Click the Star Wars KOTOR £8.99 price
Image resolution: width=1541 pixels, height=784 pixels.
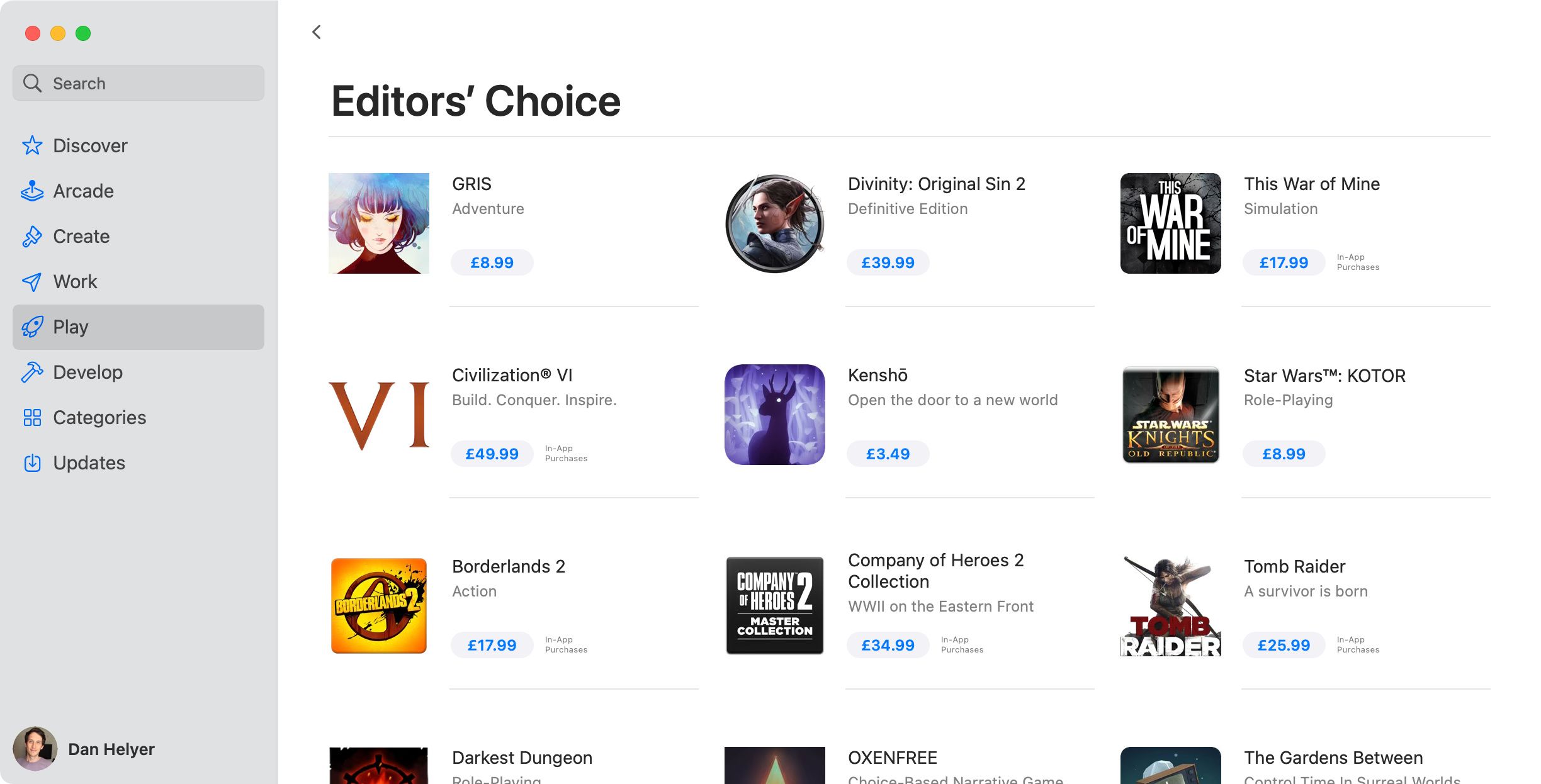[1282, 454]
